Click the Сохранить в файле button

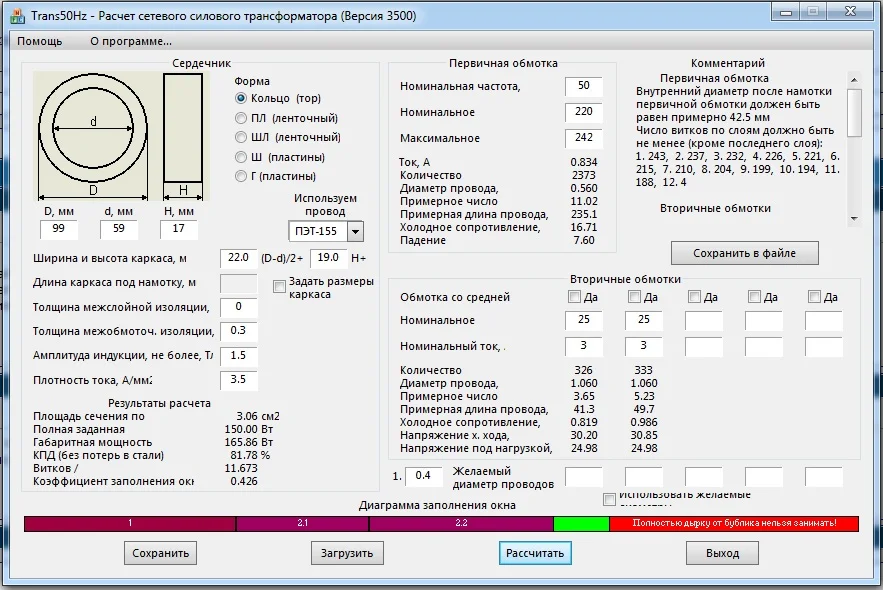pos(745,253)
